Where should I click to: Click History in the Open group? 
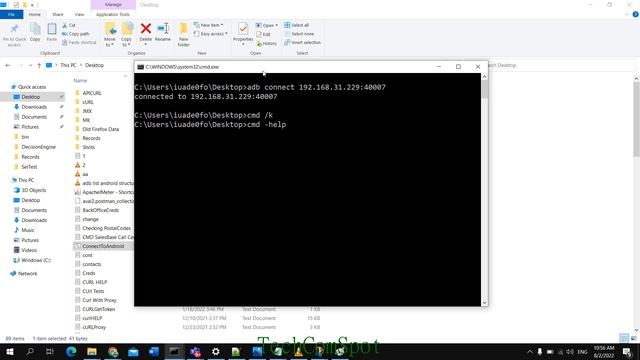coord(267,43)
